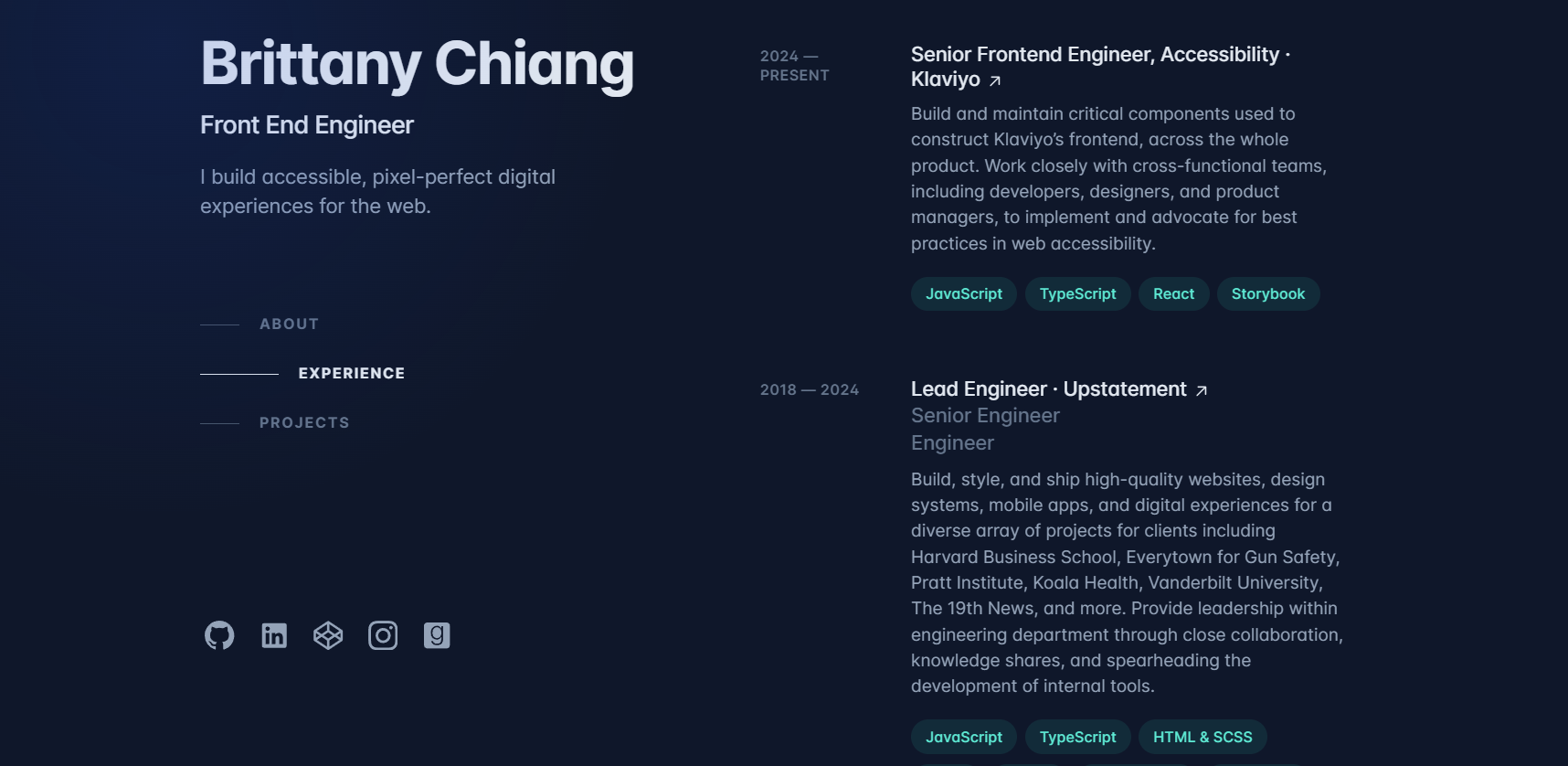1568x766 pixels.
Task: Click the 2018 — 2024 date label
Action: click(x=810, y=390)
